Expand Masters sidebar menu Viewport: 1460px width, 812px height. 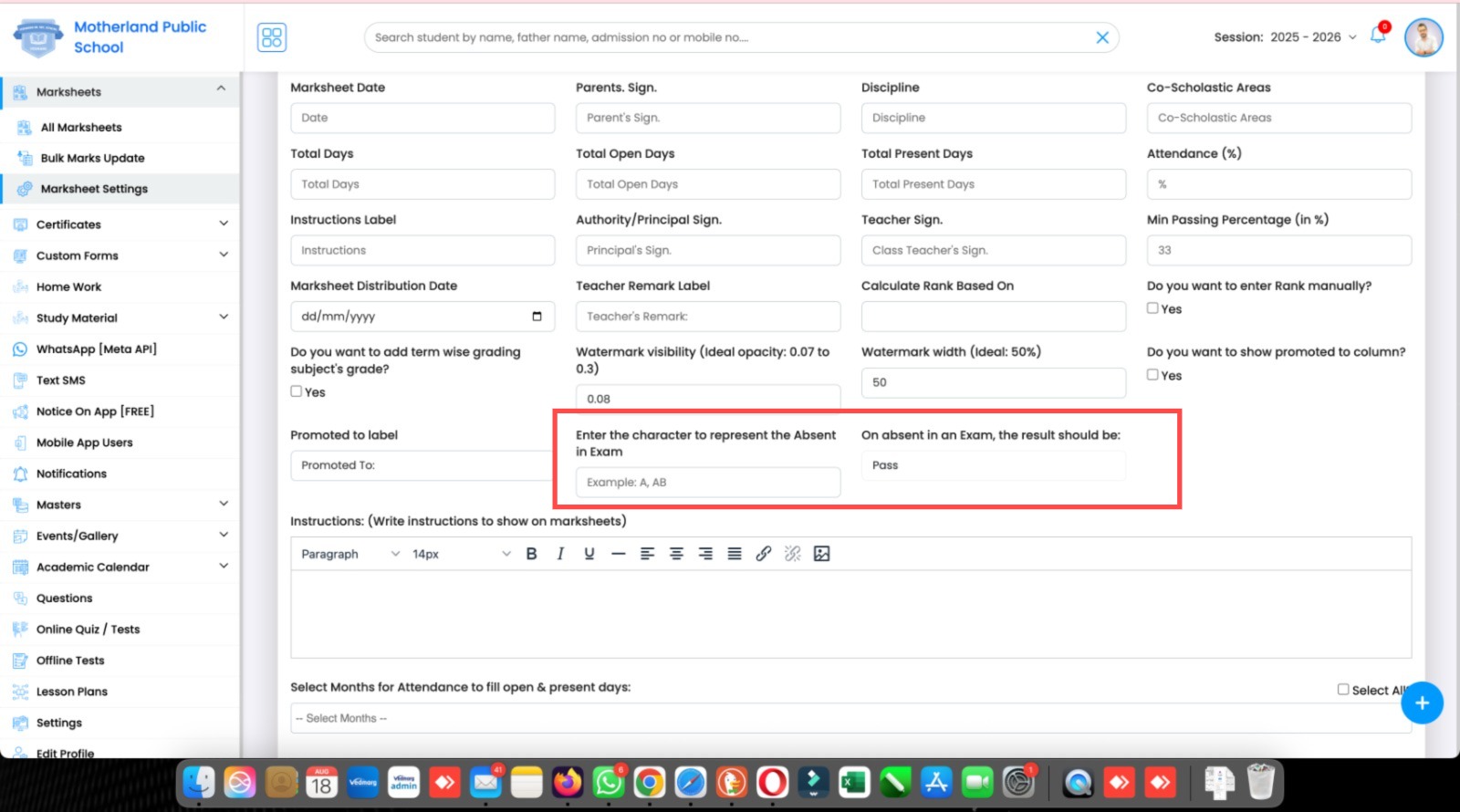click(224, 504)
